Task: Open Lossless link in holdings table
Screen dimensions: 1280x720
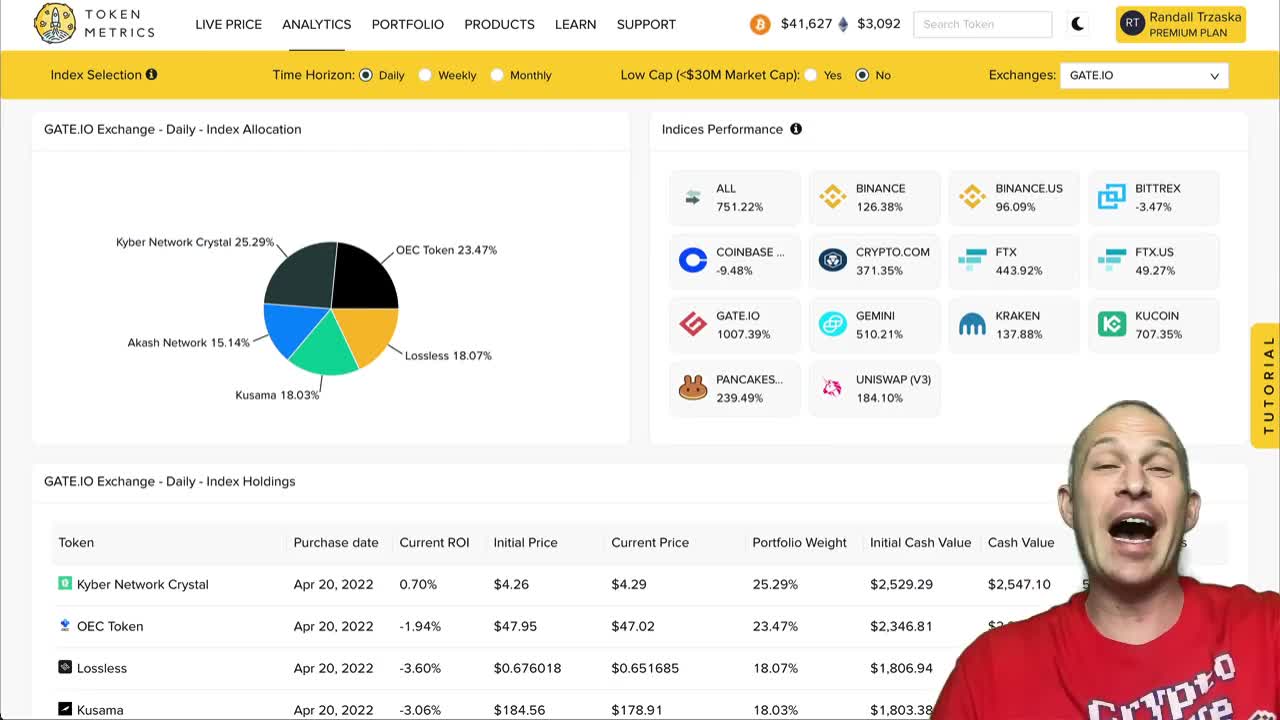Action: (102, 668)
